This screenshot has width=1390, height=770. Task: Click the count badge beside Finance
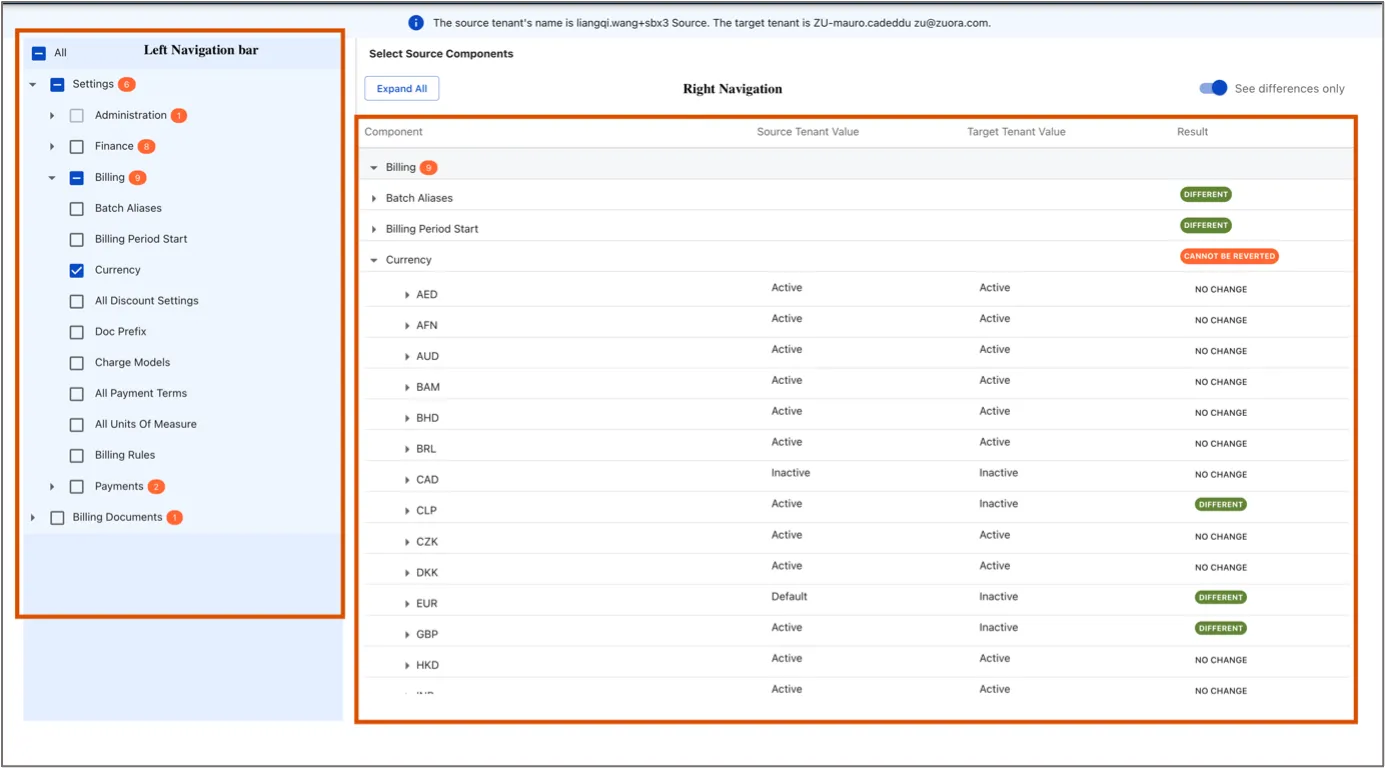tap(146, 147)
